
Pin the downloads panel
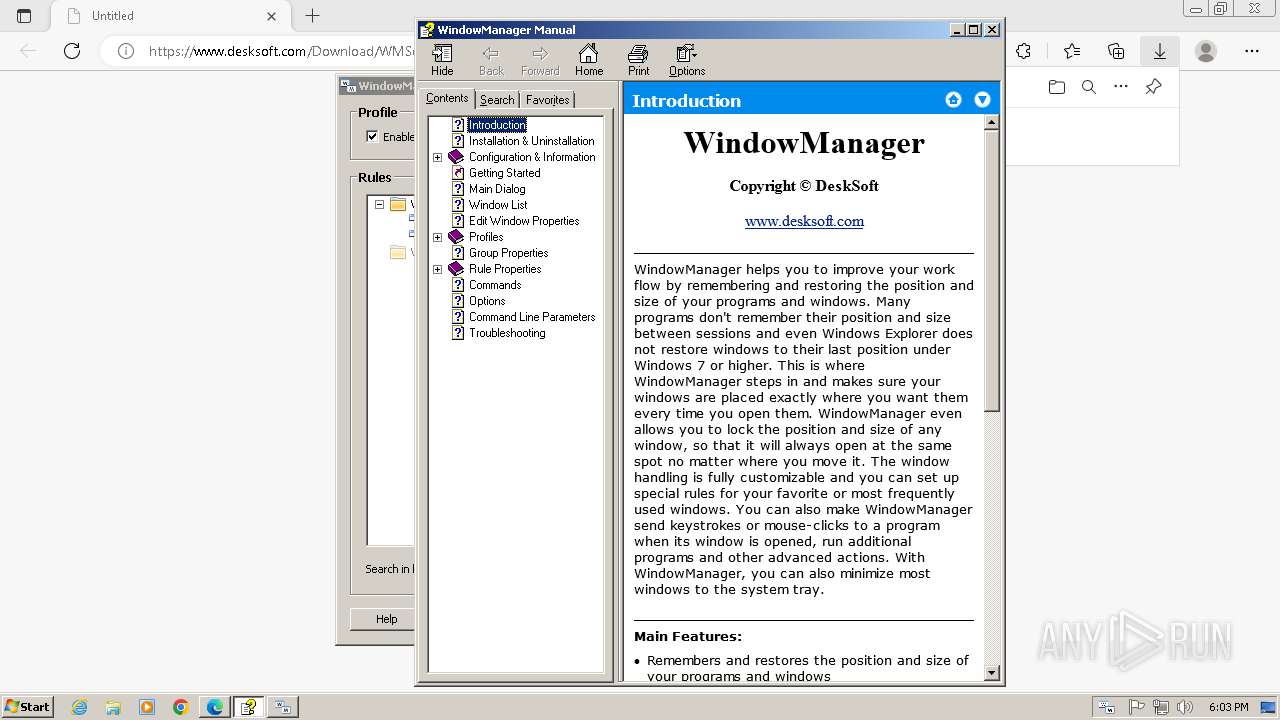(1153, 87)
